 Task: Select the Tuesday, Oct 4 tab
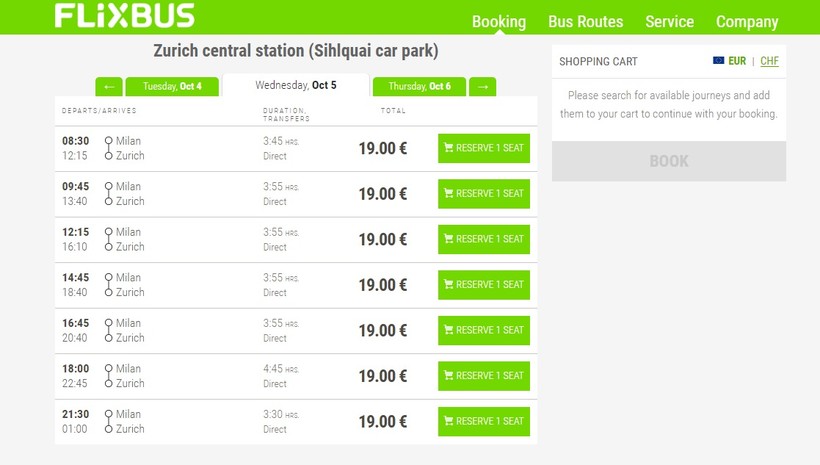click(x=172, y=87)
